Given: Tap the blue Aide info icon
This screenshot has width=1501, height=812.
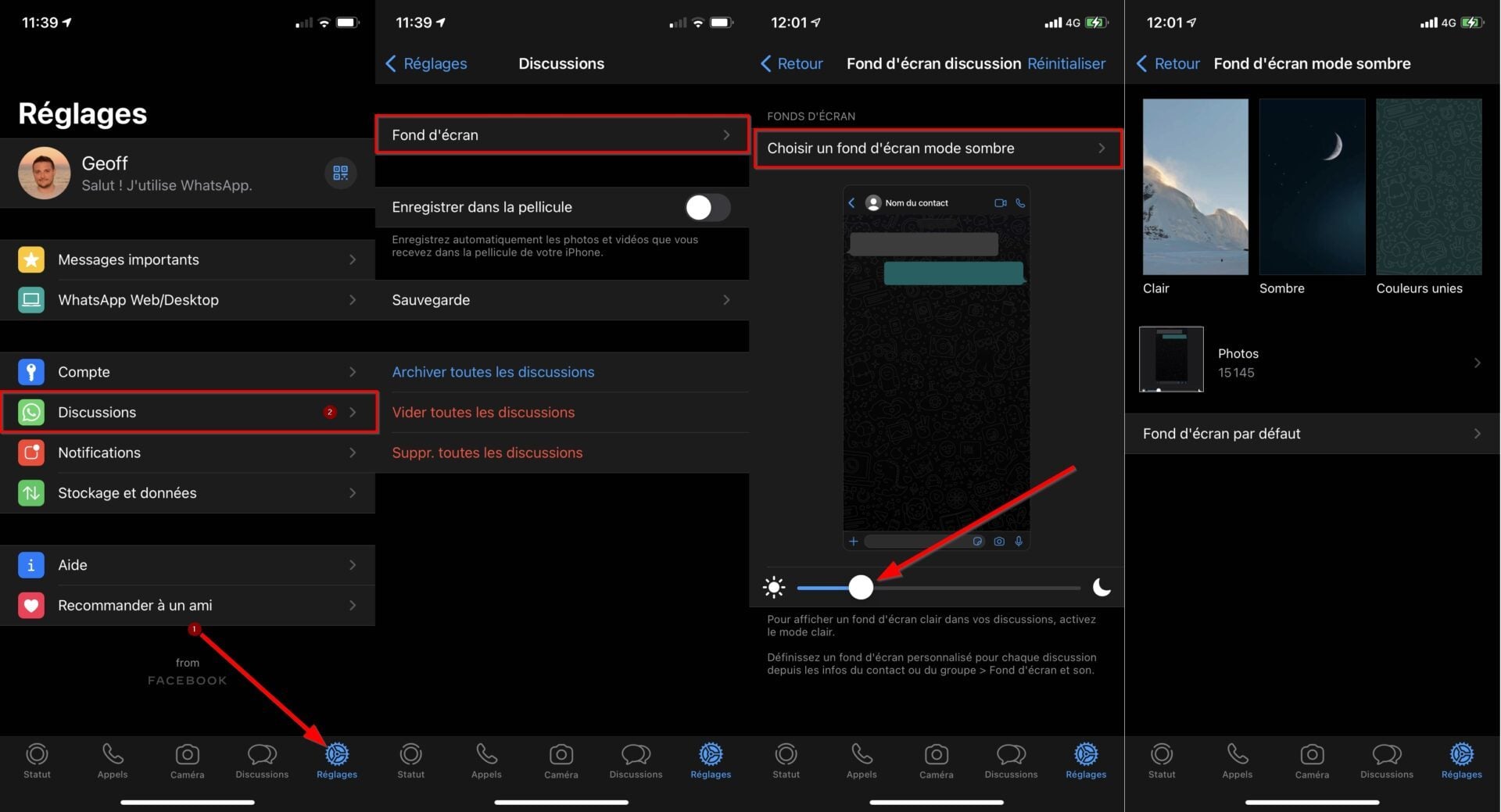Looking at the screenshot, I should pos(31,565).
